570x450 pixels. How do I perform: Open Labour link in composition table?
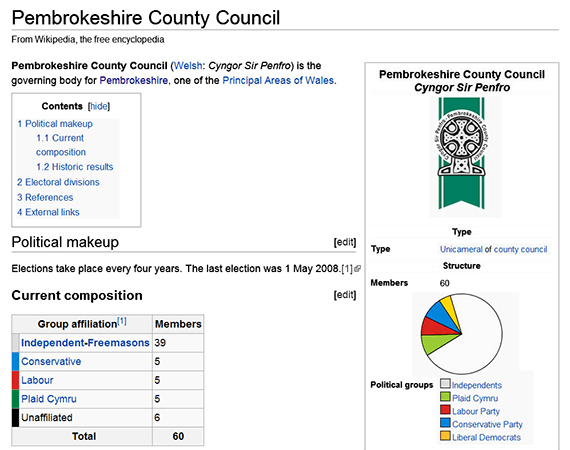pyautogui.click(x=37, y=380)
